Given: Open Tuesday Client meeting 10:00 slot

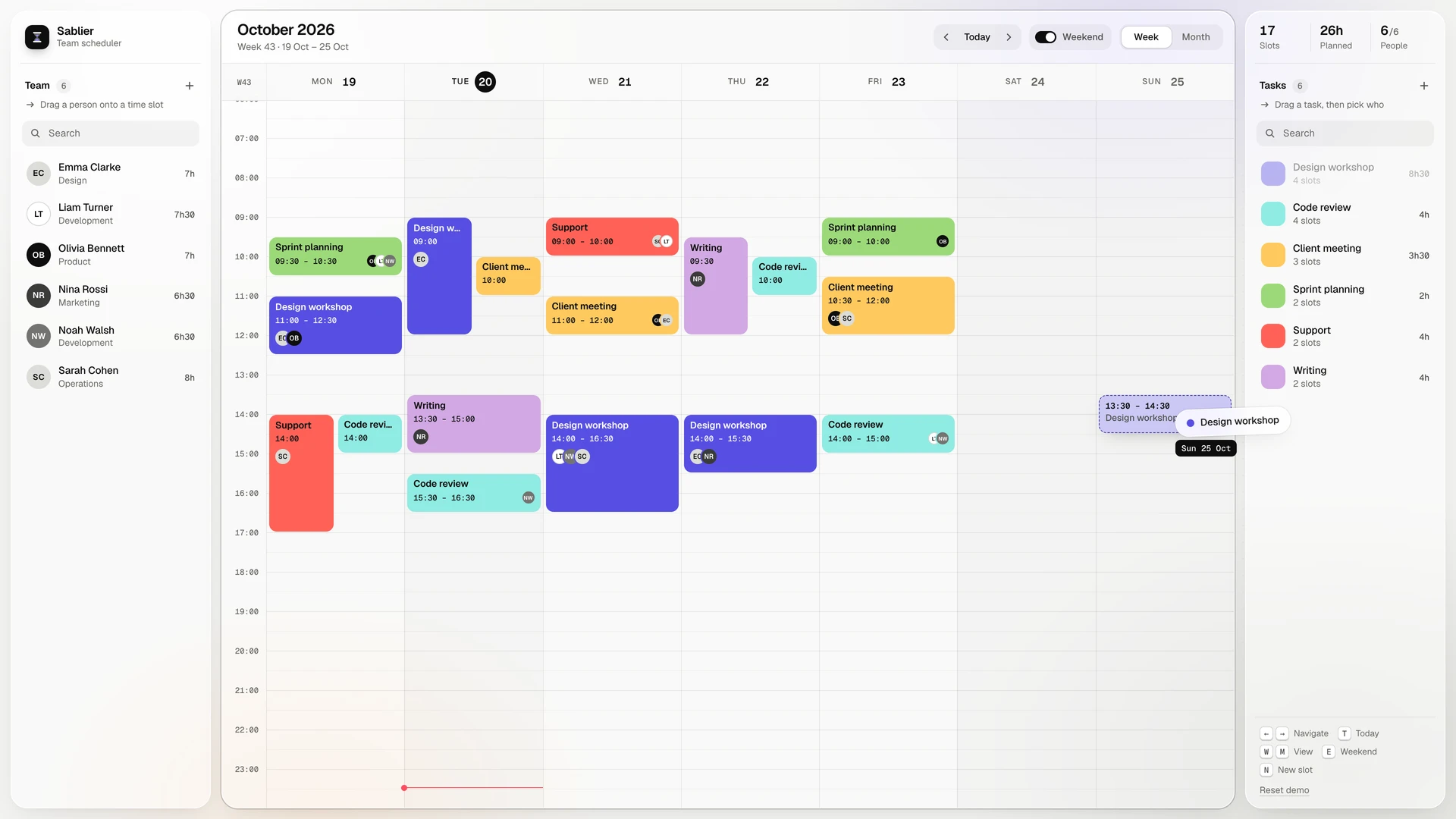Looking at the screenshot, I should coord(508,276).
